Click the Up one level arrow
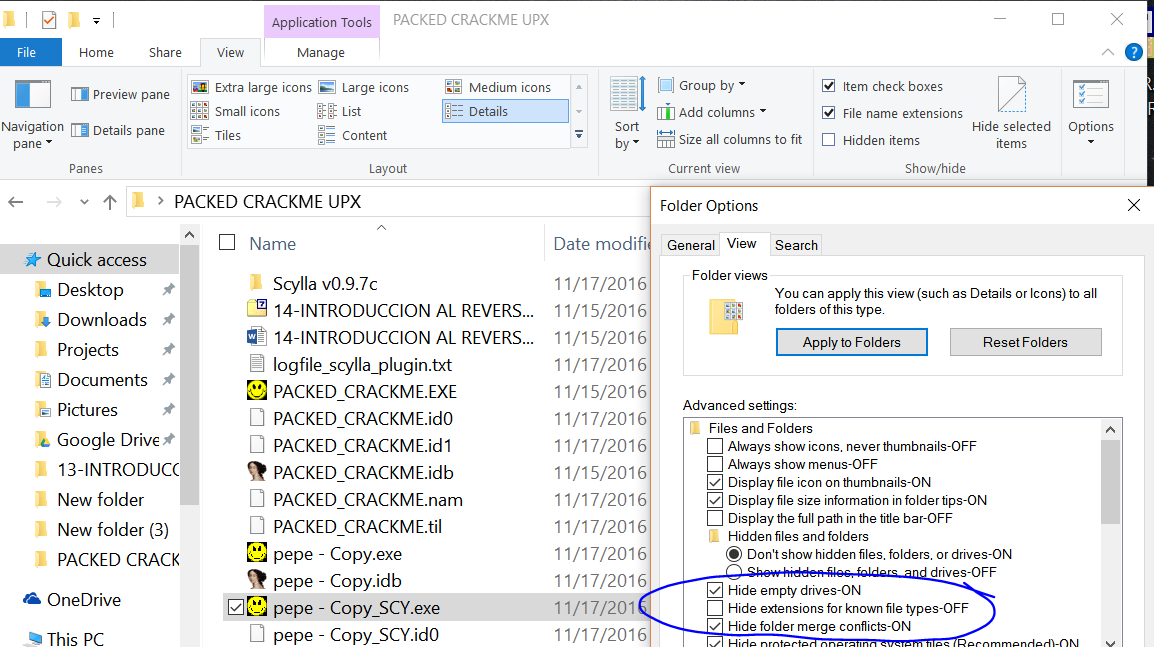The image size is (1154, 647). pos(110,202)
